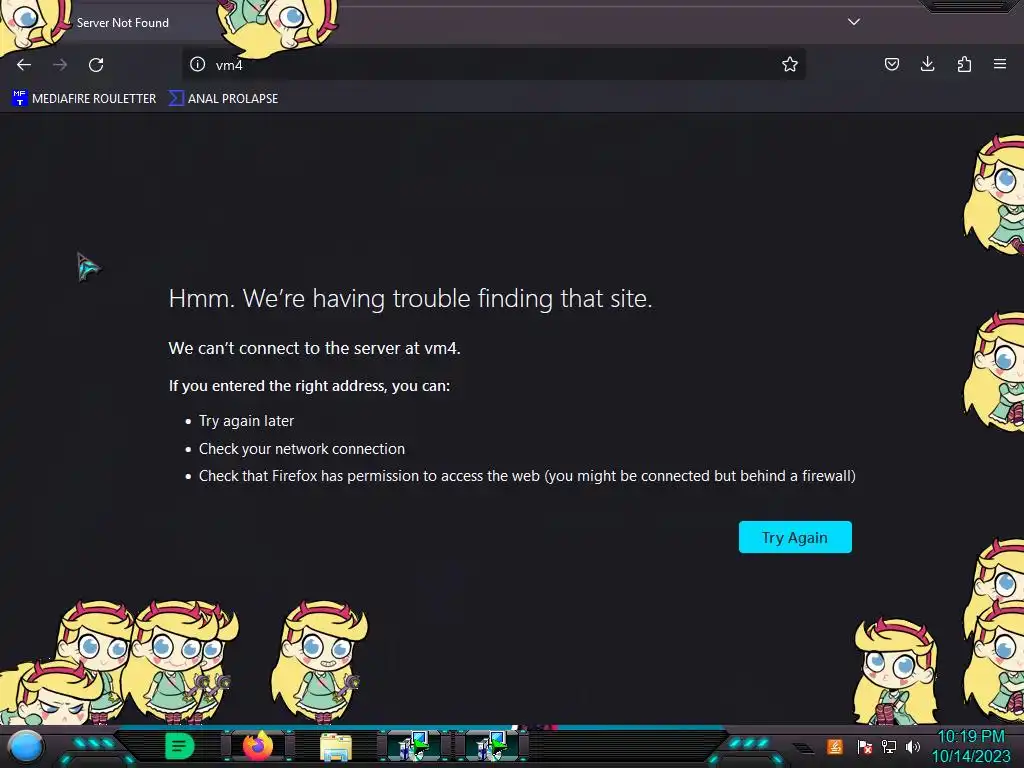Open the green chat app in the taskbar
1024x768 pixels.
click(x=180, y=746)
